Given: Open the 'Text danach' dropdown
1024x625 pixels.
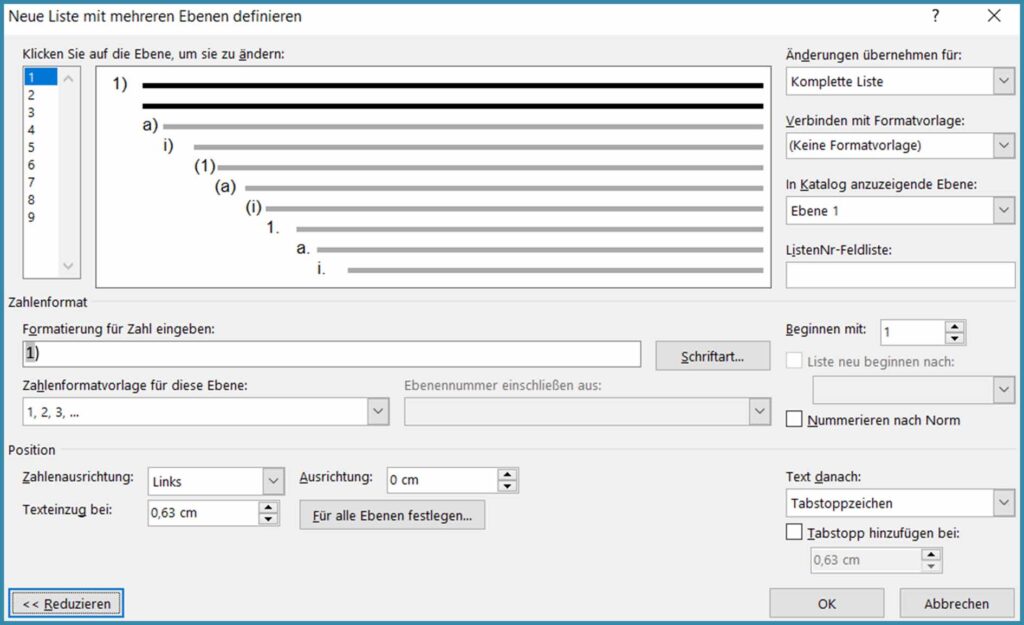Looking at the screenshot, I should point(1004,503).
